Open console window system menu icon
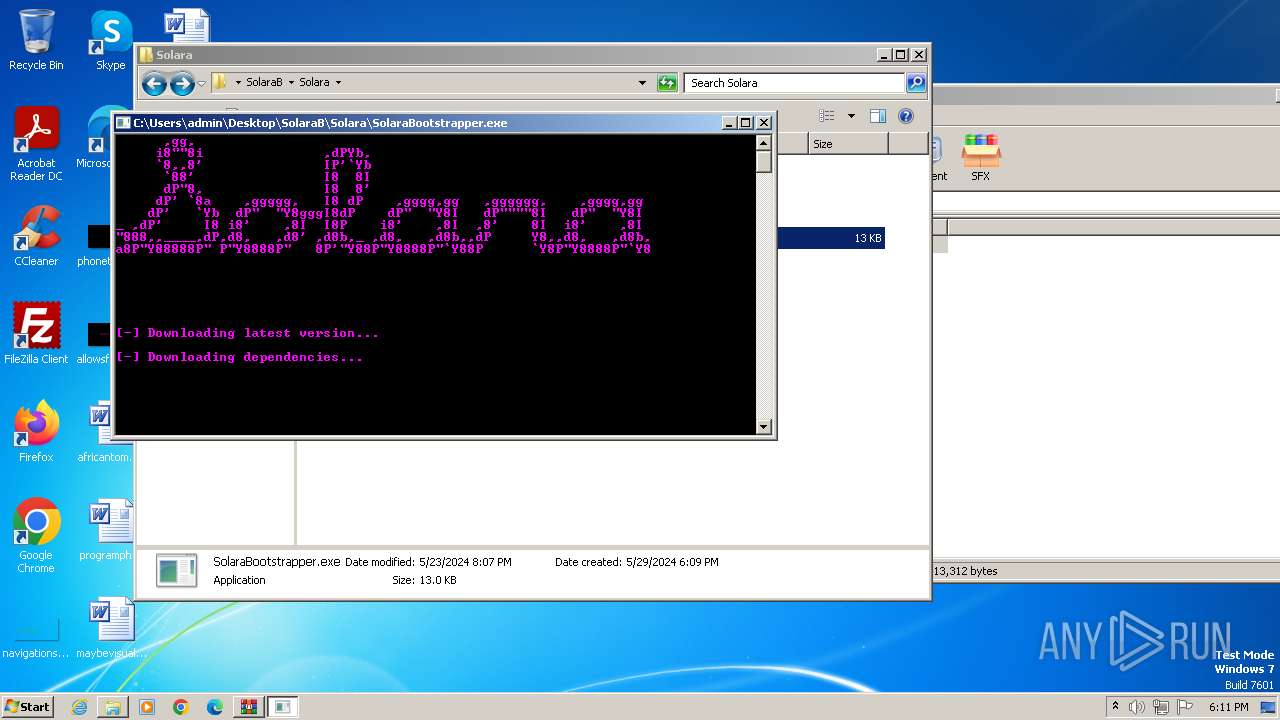 point(123,123)
